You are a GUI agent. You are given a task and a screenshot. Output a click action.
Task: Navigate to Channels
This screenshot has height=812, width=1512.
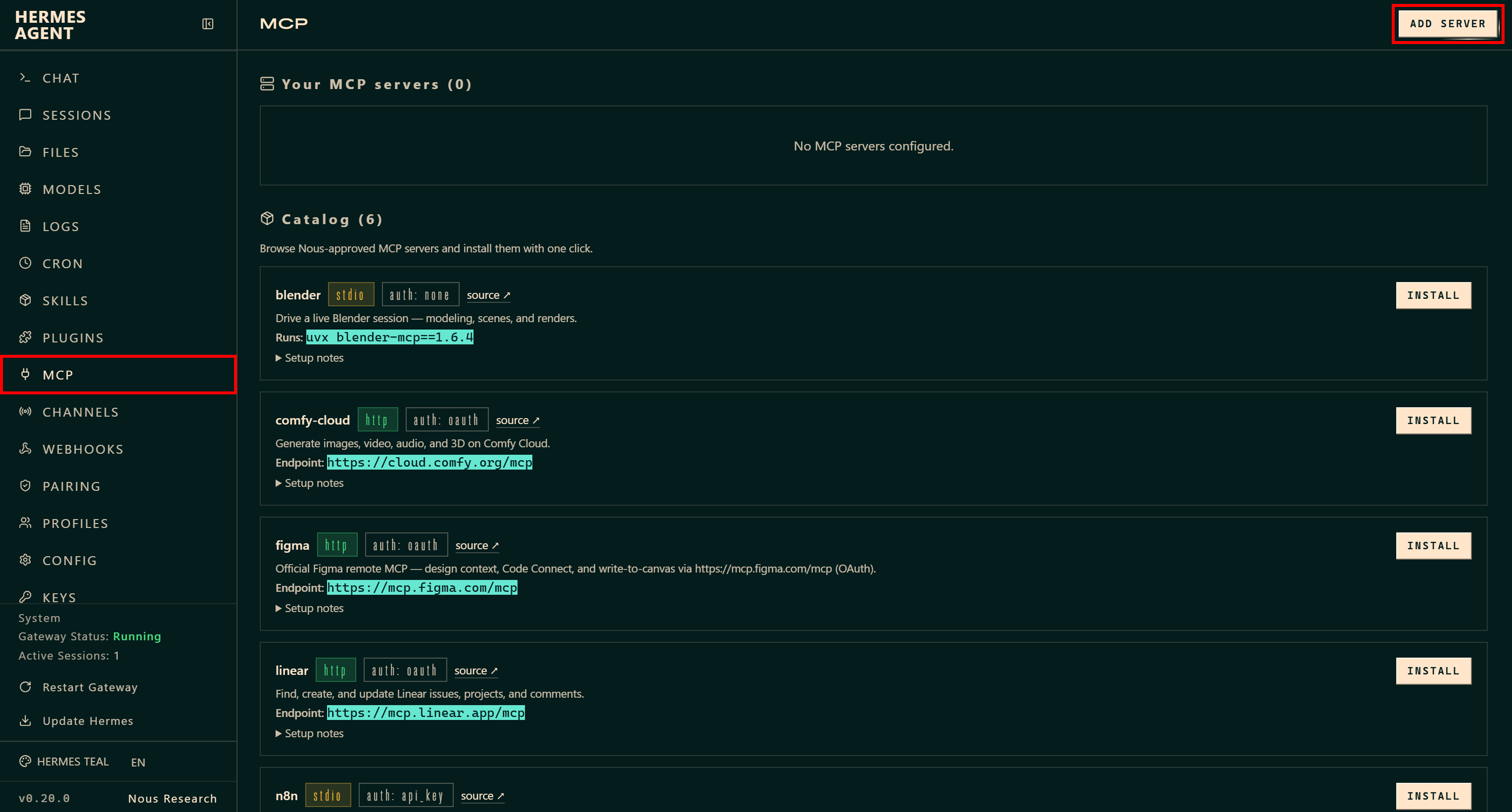click(118, 412)
